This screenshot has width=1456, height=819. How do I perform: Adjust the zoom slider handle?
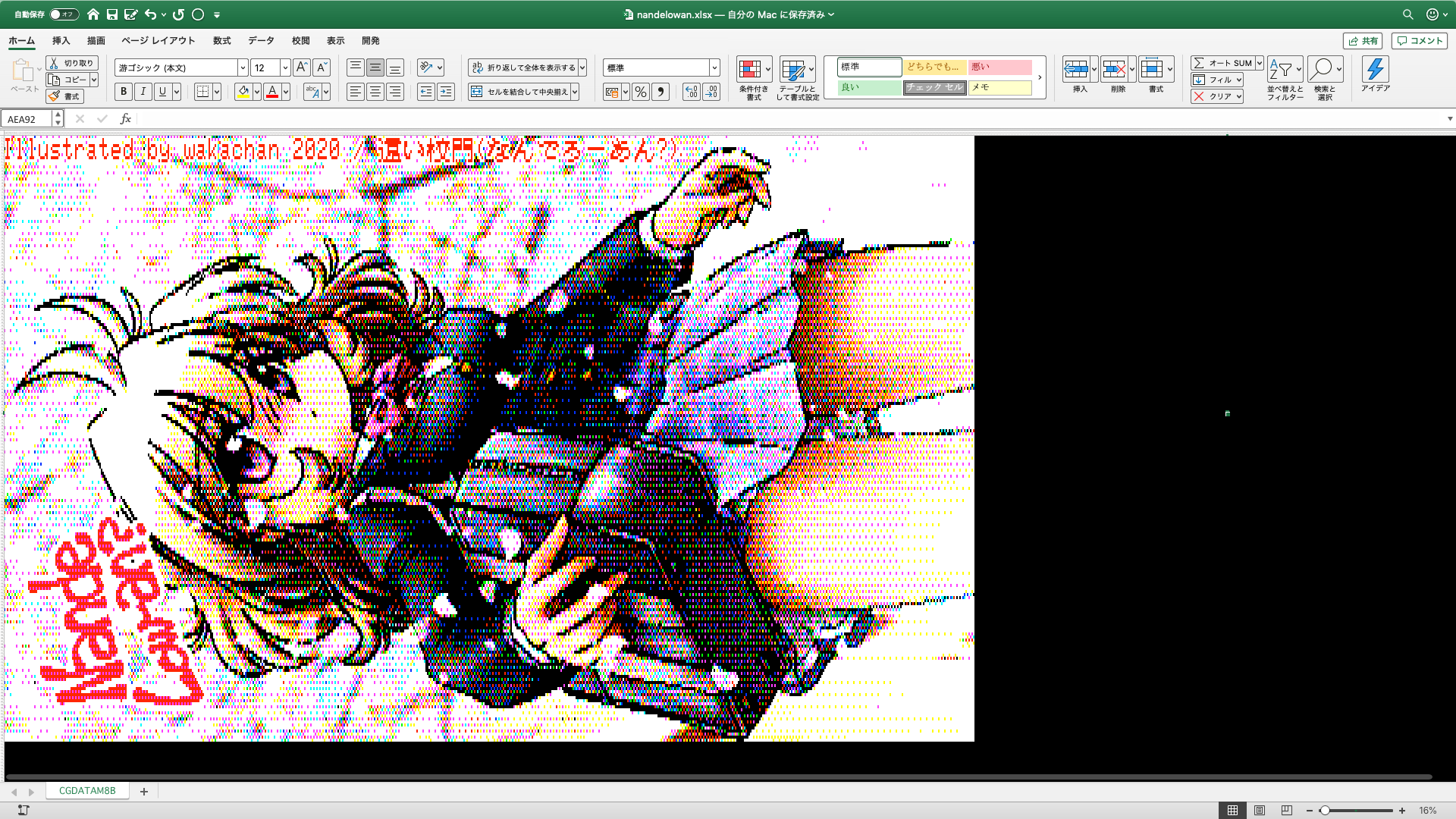(1324, 811)
